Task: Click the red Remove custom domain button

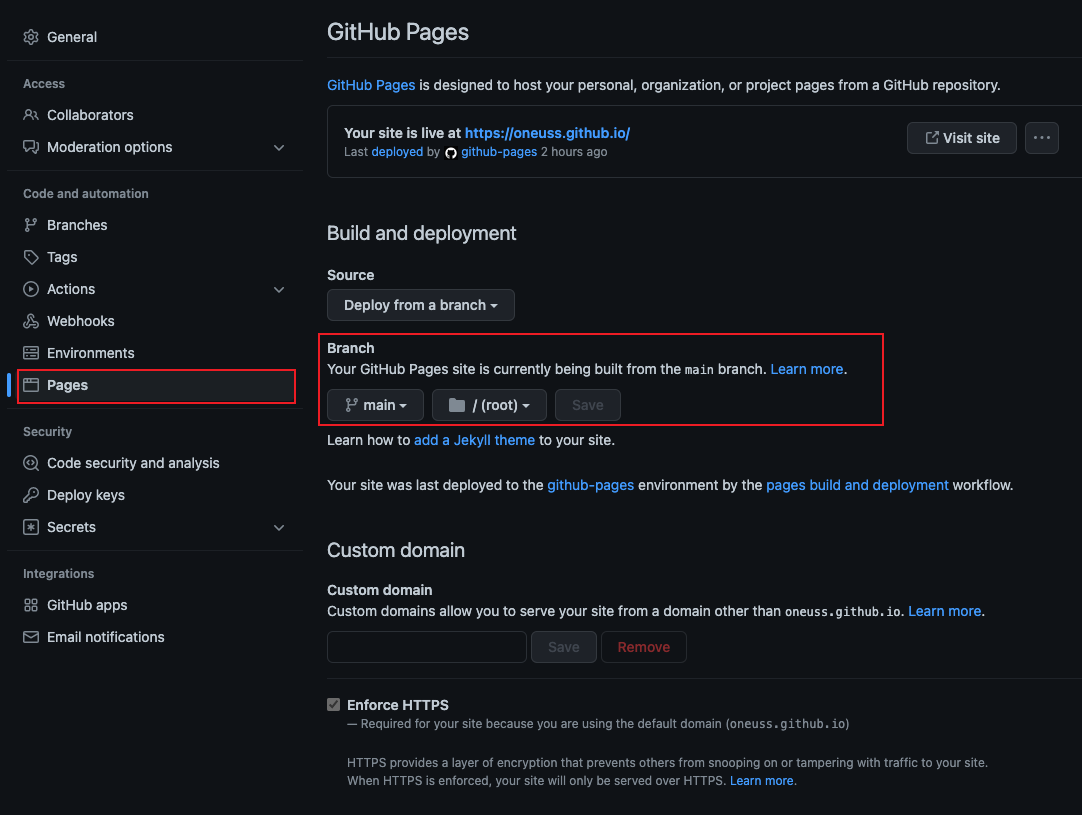Action: tap(644, 647)
